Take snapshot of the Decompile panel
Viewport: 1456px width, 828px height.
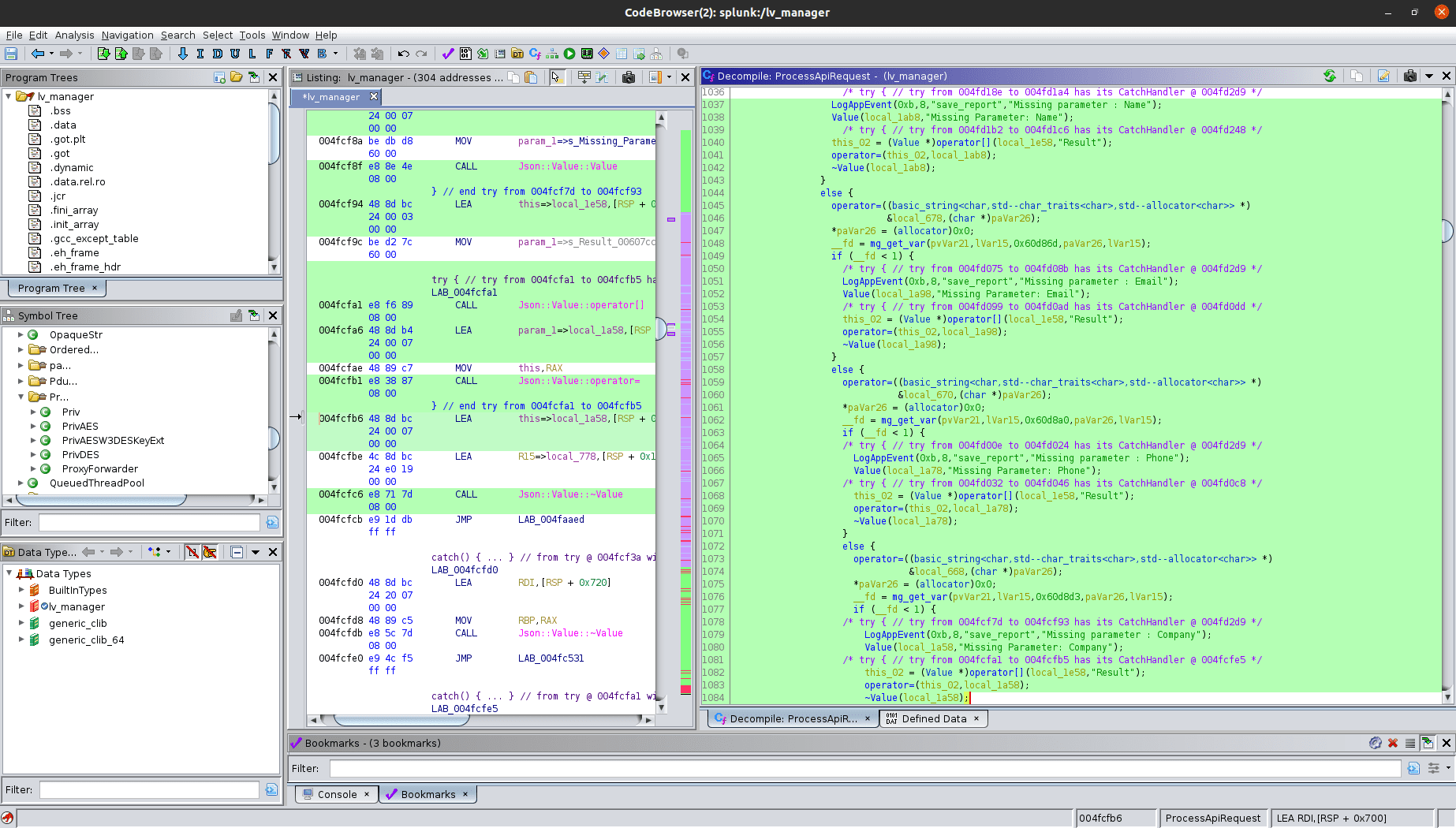[x=1409, y=76]
